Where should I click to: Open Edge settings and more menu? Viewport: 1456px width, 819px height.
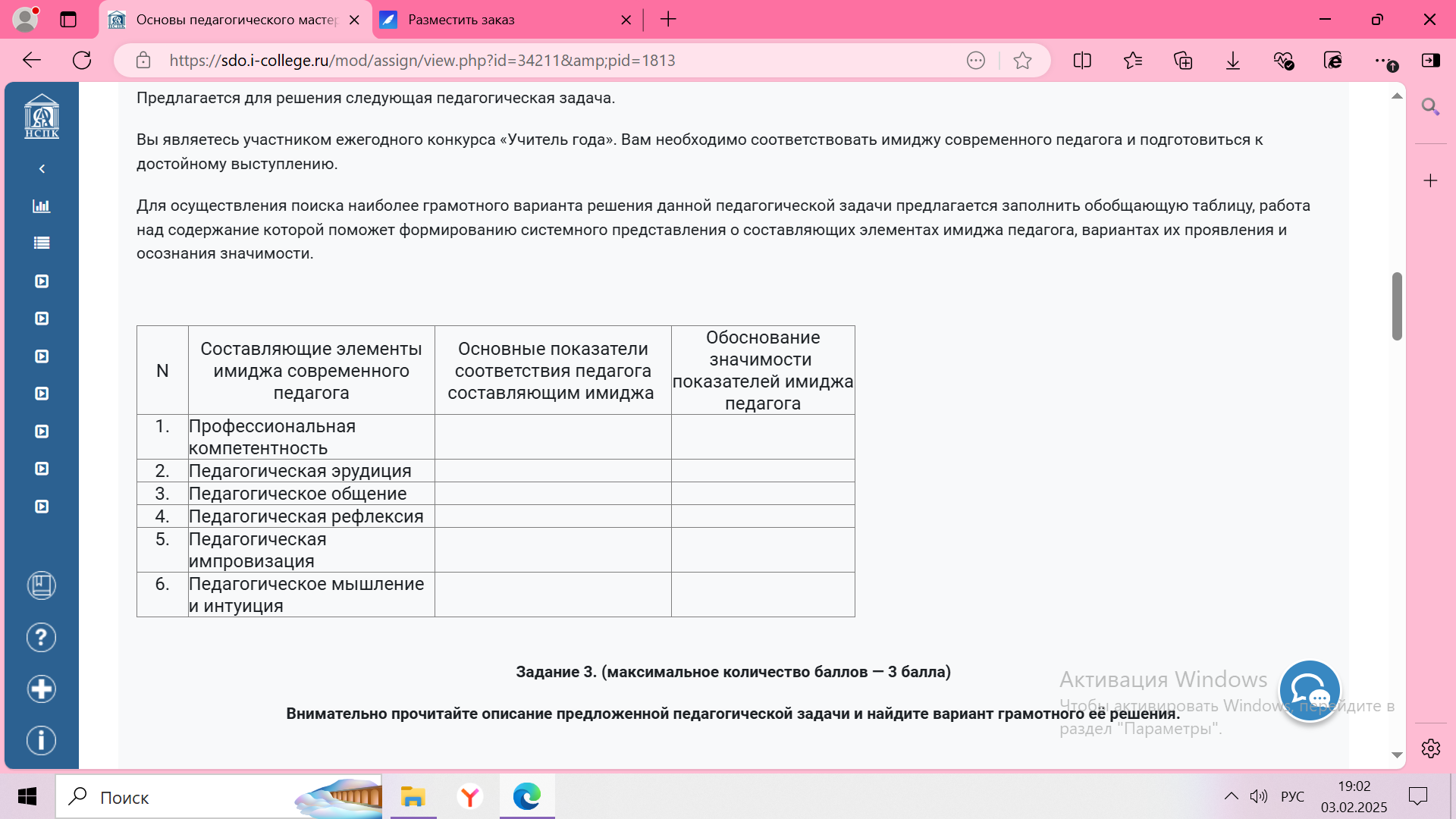pyautogui.click(x=1382, y=61)
